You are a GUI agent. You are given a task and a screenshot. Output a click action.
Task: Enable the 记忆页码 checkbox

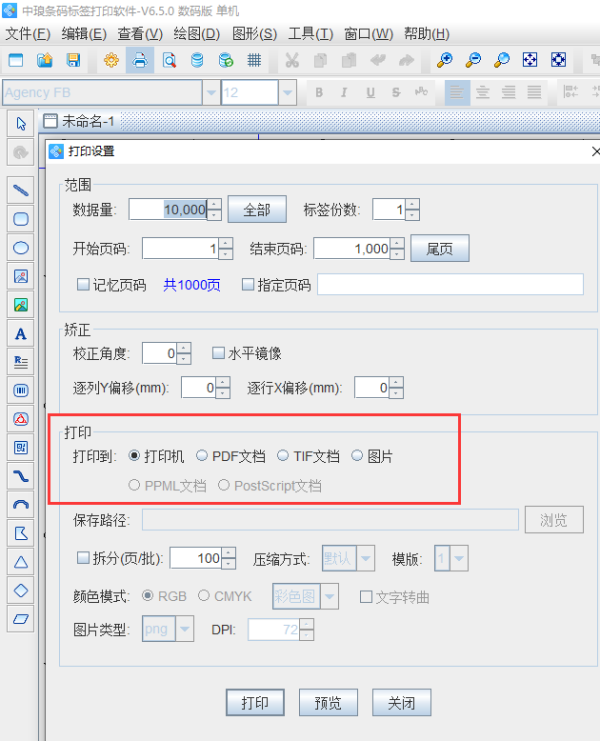pyautogui.click(x=84, y=285)
